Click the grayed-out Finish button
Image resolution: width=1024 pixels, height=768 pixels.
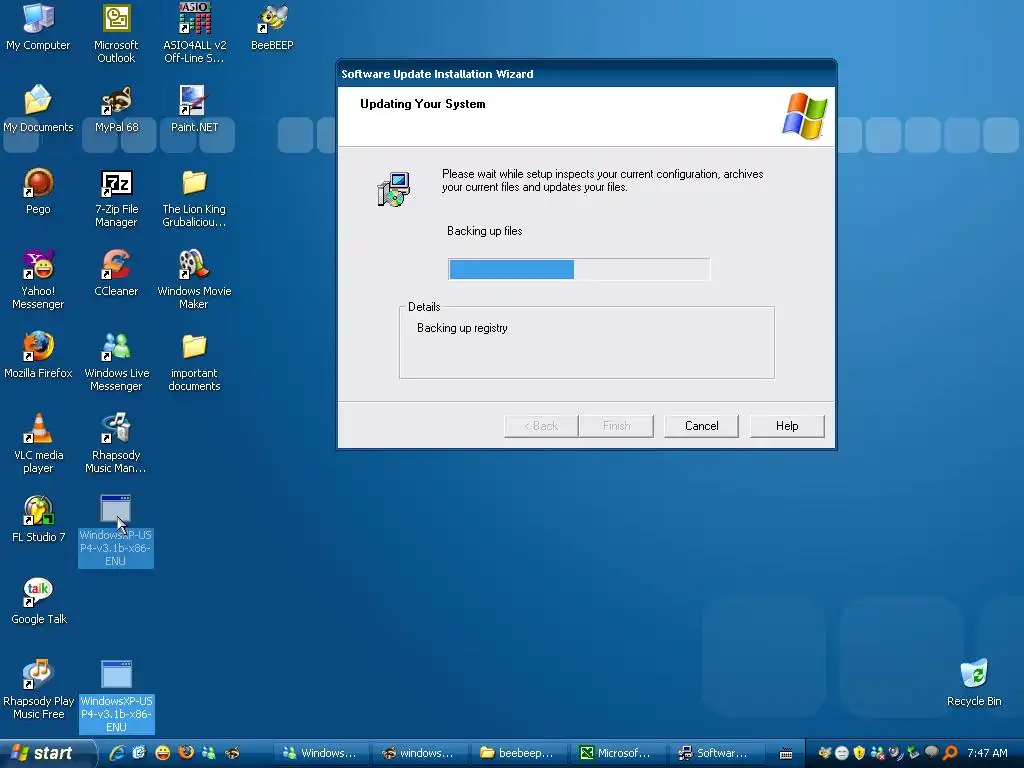pyautogui.click(x=616, y=426)
